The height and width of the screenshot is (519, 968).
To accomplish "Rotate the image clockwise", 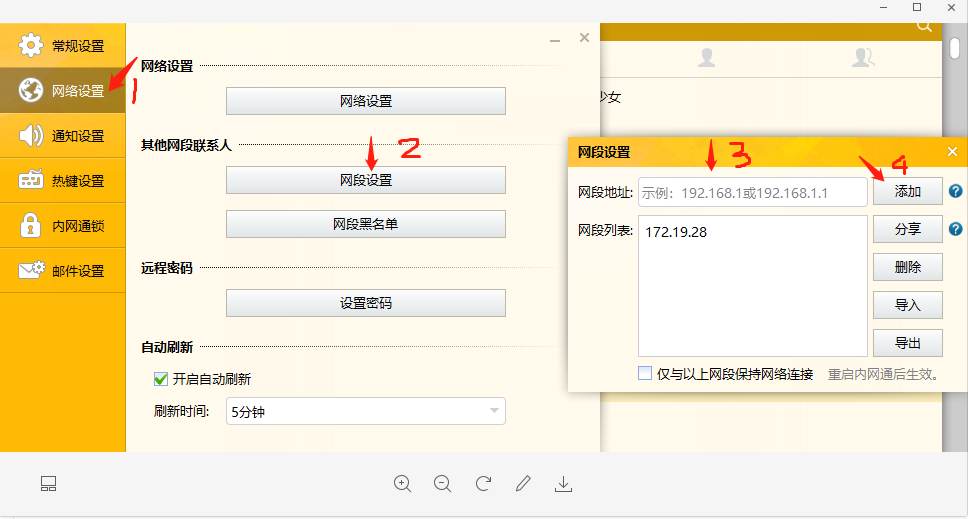I will [x=483, y=483].
